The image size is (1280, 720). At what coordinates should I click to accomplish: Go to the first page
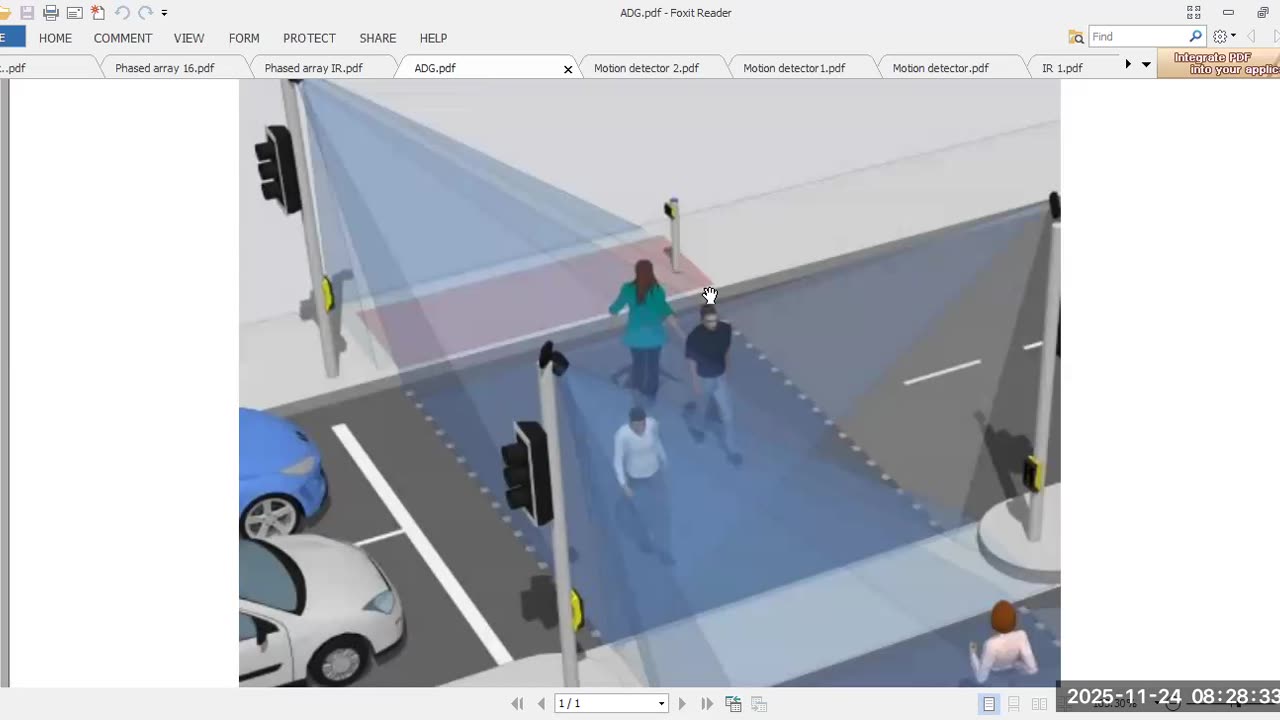tap(517, 704)
